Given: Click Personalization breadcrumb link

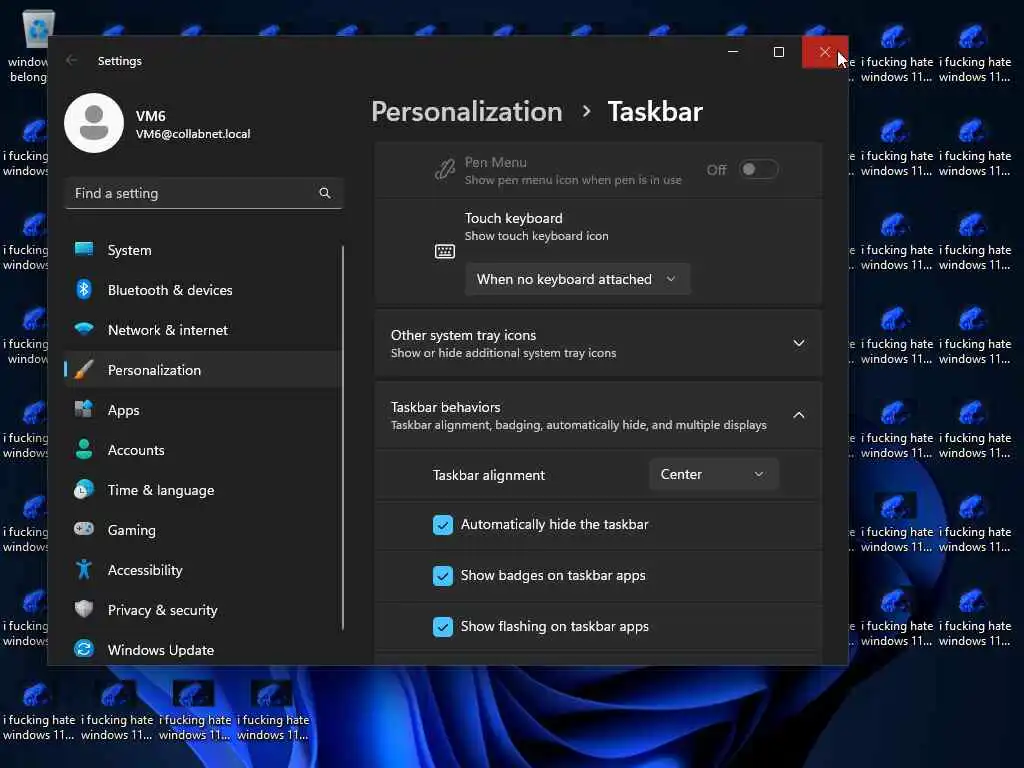Looking at the screenshot, I should [466, 112].
